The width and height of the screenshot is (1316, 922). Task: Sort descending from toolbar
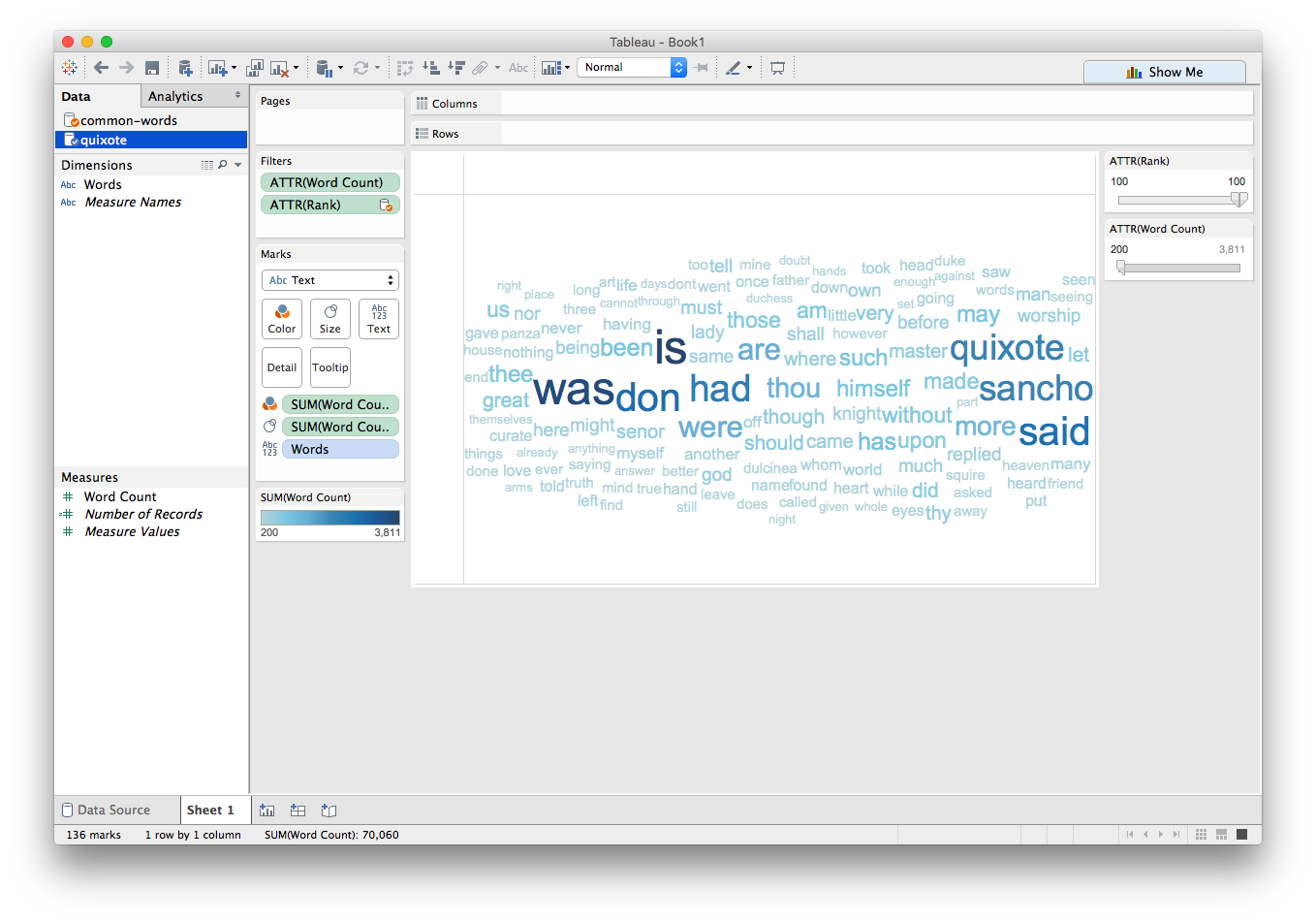point(456,68)
